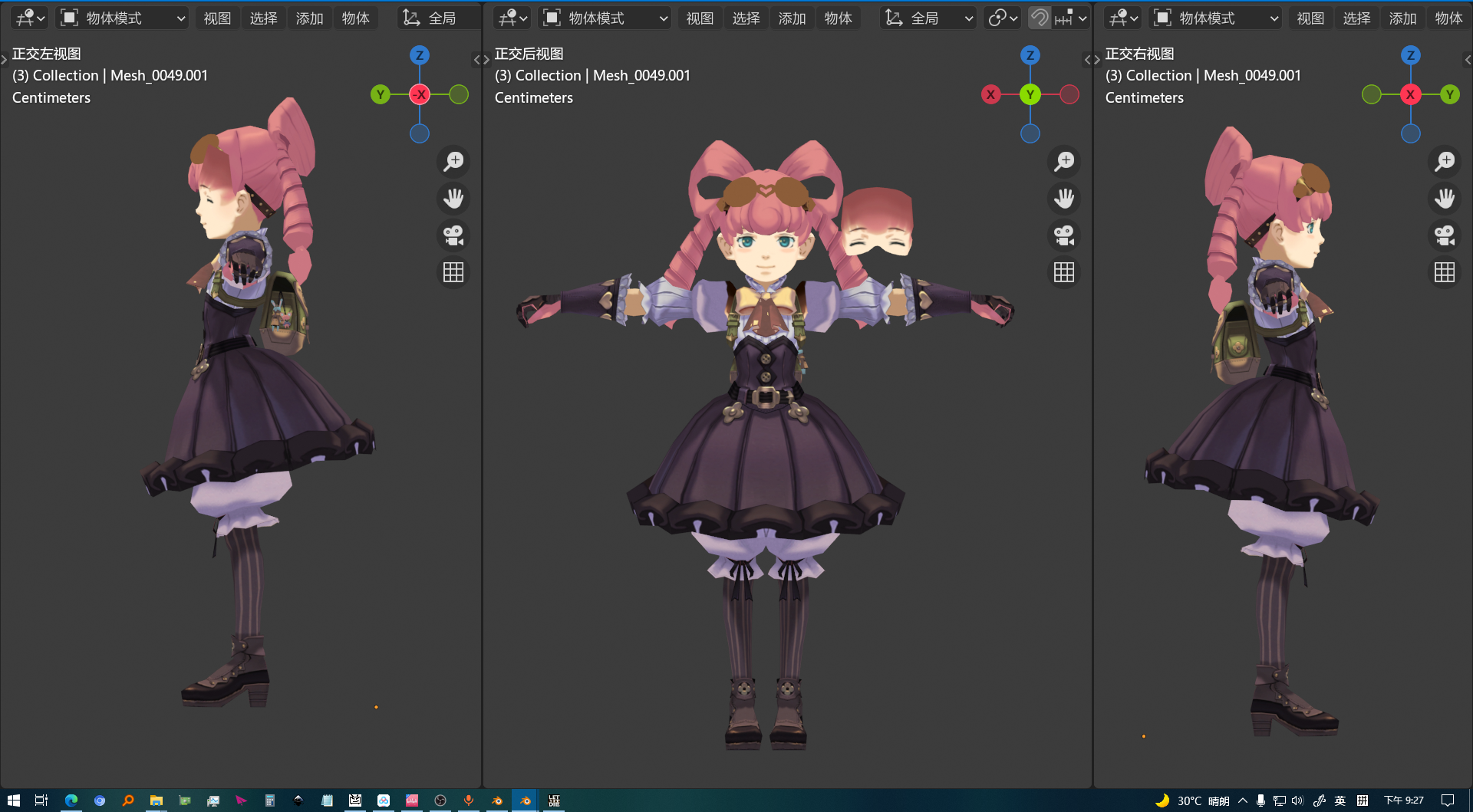Image resolution: width=1473 pixels, height=812 pixels.
Task: Click red X axis on right viewport gizmo
Action: tap(1411, 94)
